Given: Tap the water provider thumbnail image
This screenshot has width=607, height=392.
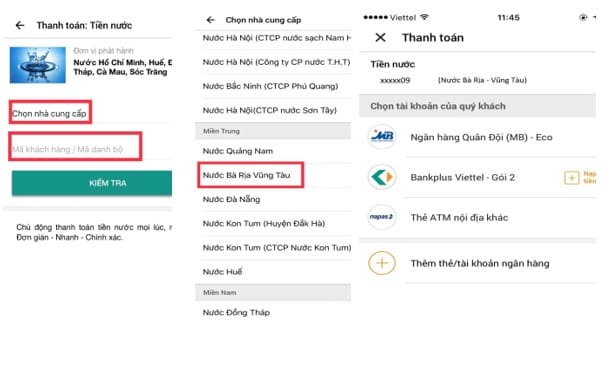Looking at the screenshot, I should tap(38, 65).
